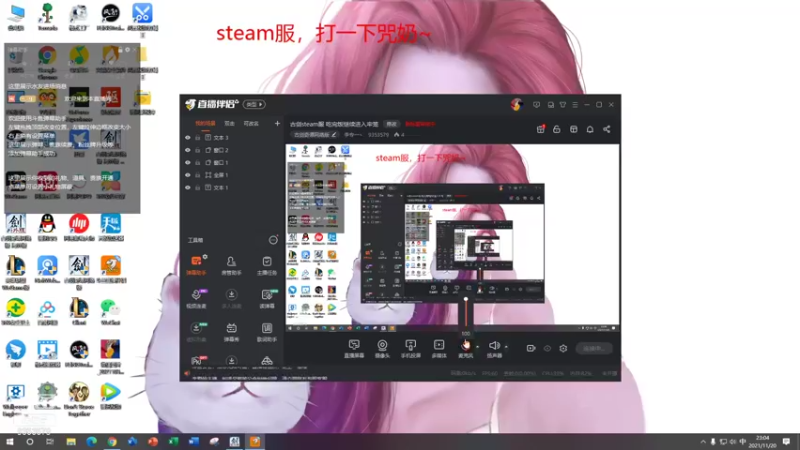
Task: Open the user avatar in title bar
Action: point(516,105)
